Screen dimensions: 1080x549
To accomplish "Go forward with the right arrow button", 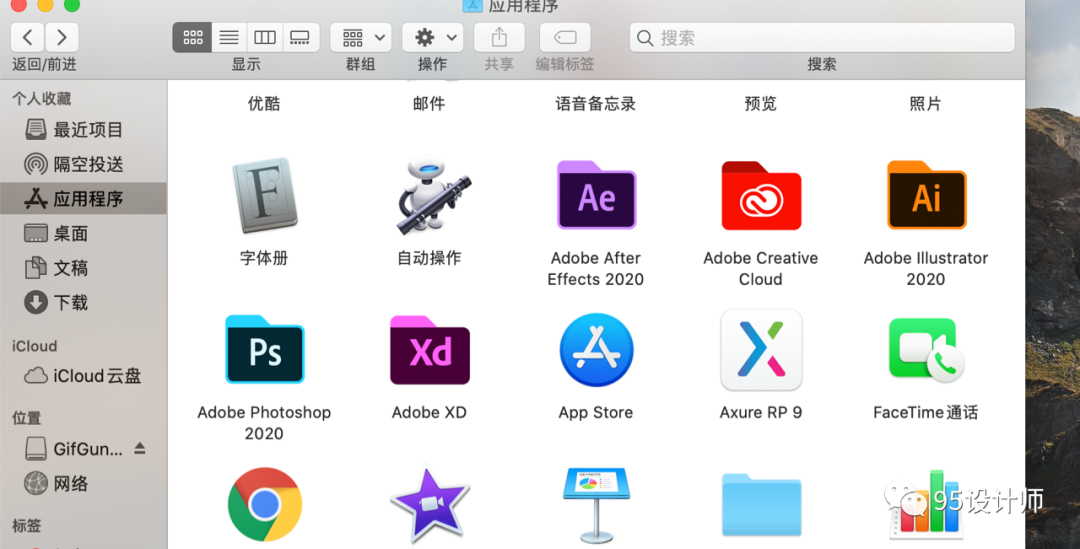I will pos(62,37).
